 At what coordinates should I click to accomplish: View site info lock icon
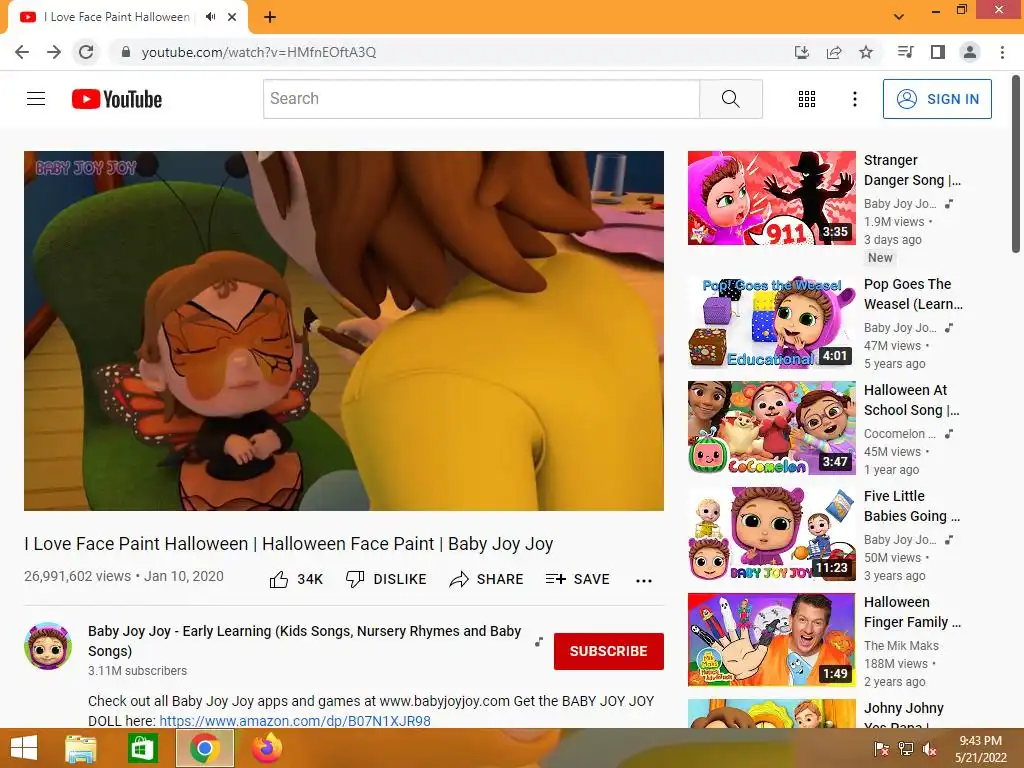126,52
